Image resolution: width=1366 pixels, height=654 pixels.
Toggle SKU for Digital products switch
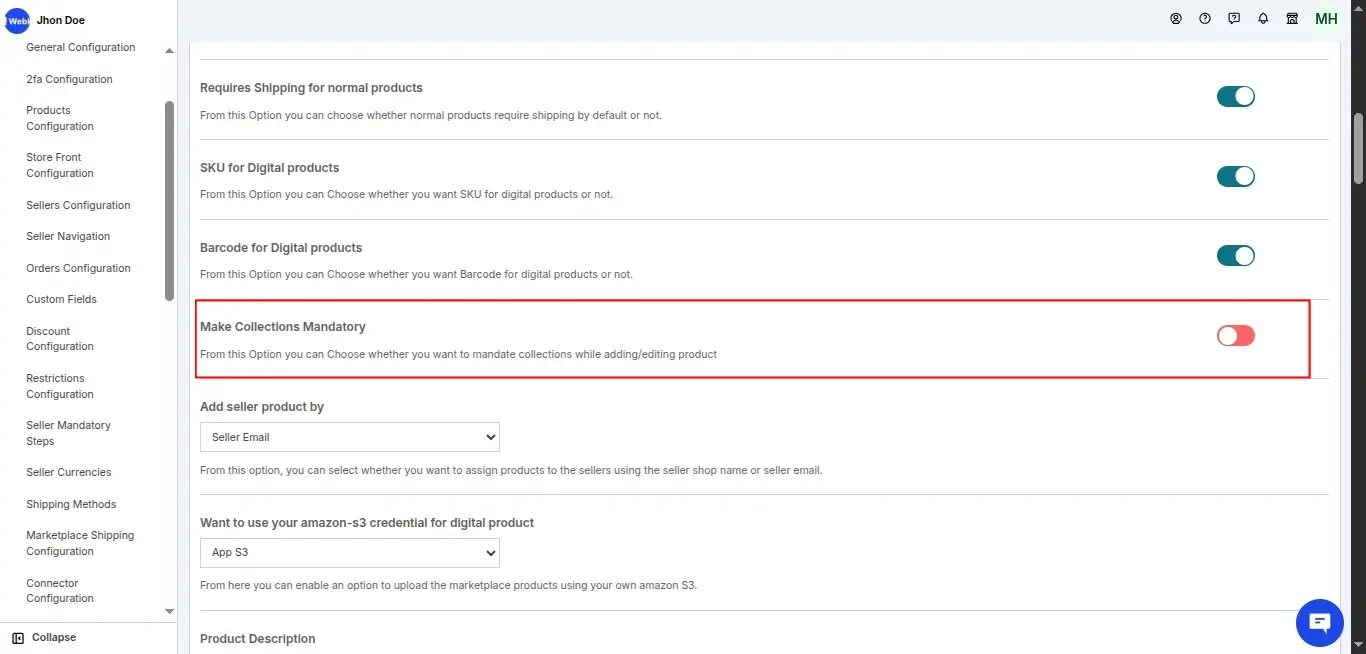(x=1235, y=177)
